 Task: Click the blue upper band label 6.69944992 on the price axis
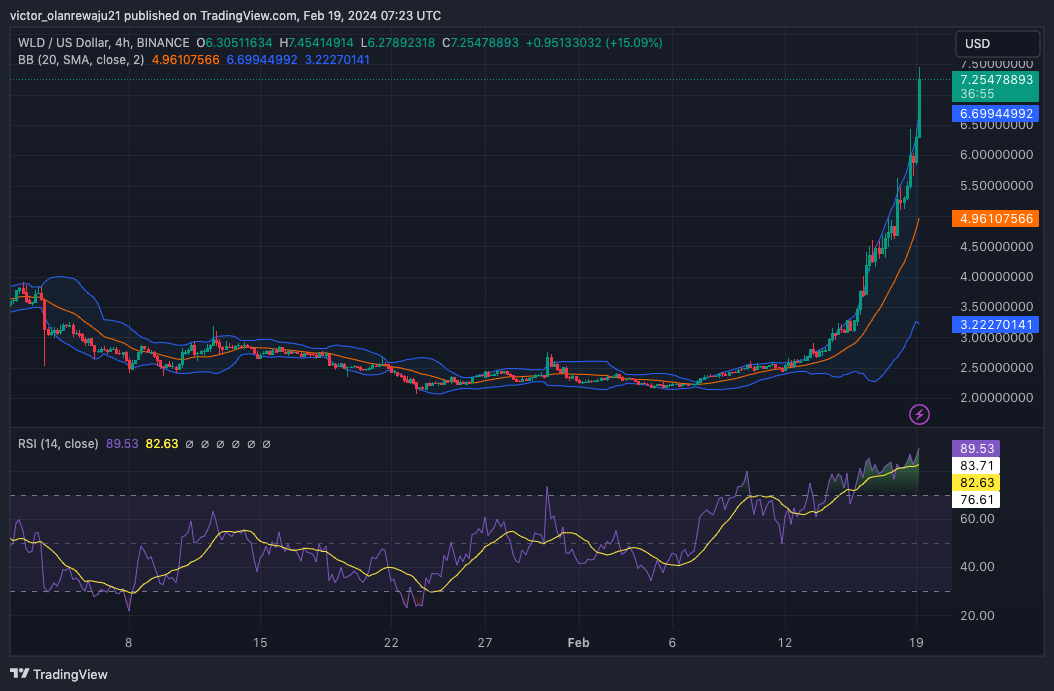click(x=996, y=114)
